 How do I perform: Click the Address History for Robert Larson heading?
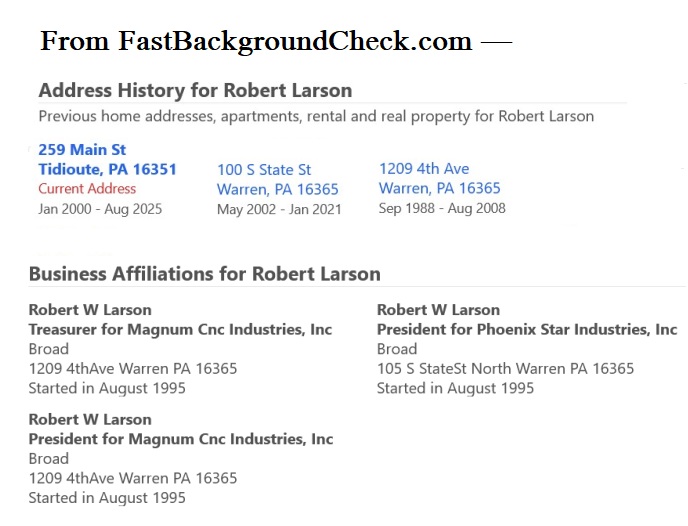[195, 91]
